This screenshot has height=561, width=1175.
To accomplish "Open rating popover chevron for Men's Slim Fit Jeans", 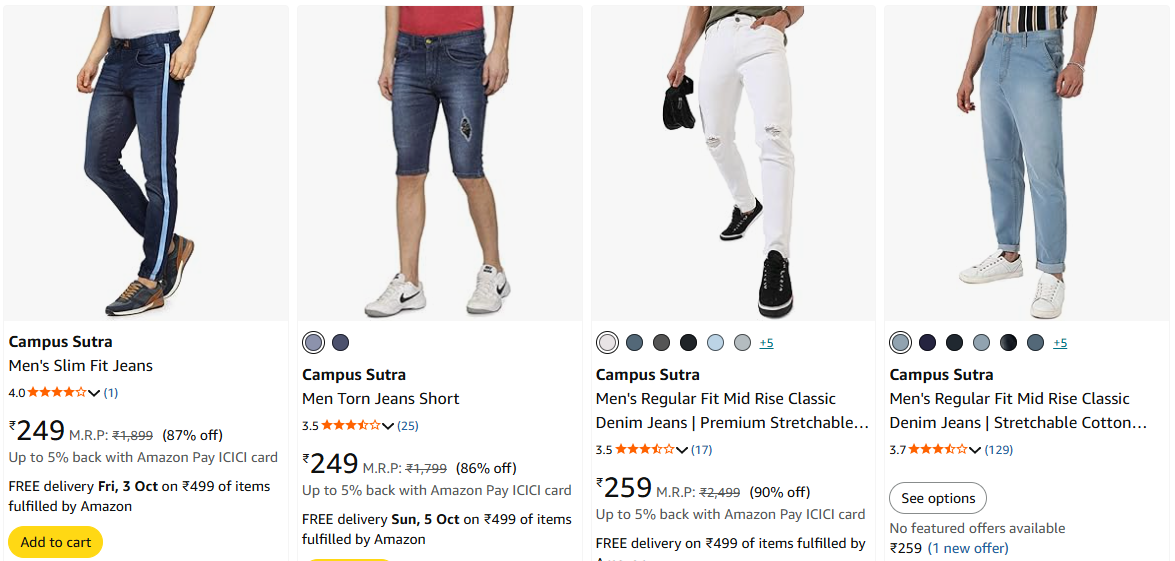I will 94,393.
